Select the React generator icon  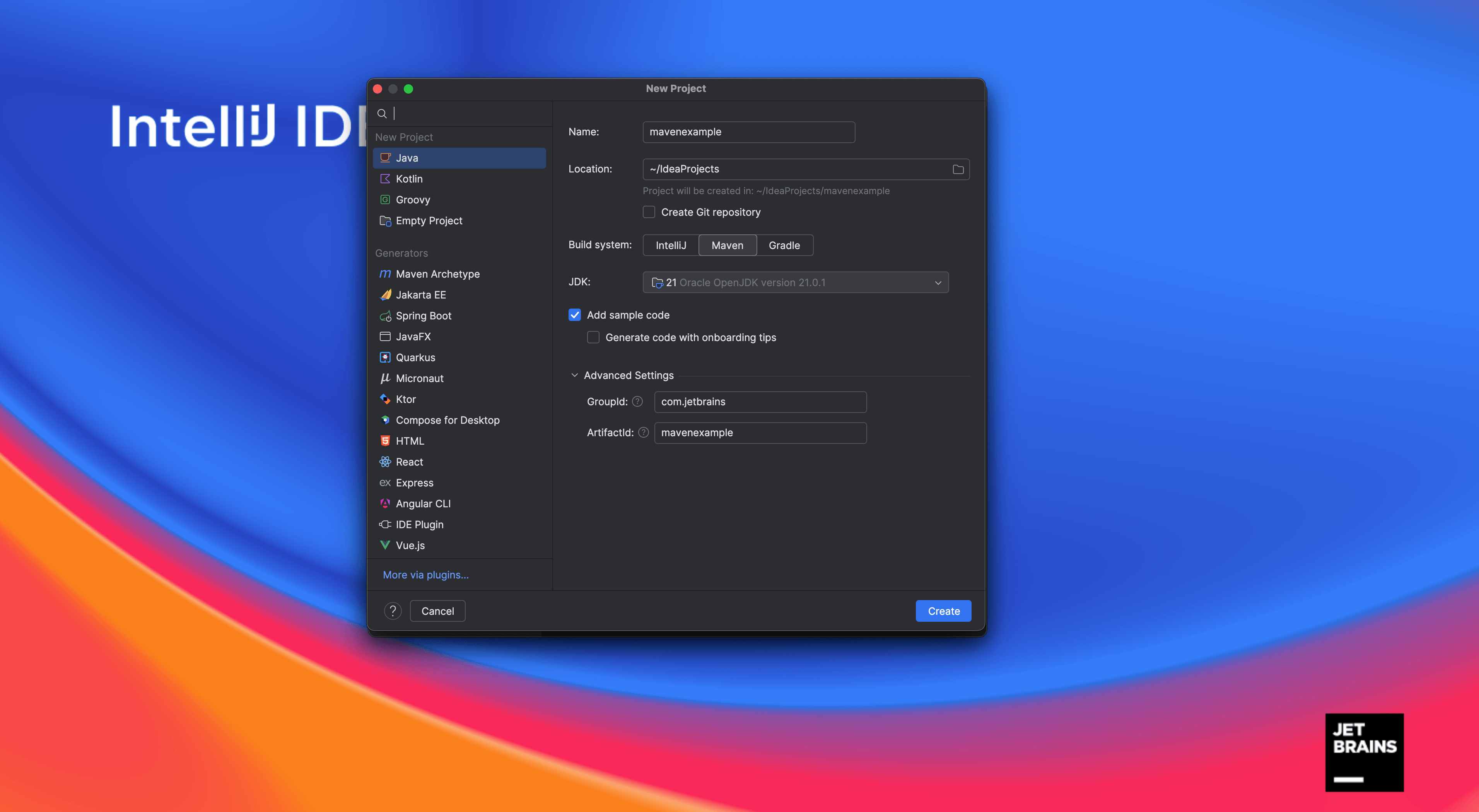point(385,461)
